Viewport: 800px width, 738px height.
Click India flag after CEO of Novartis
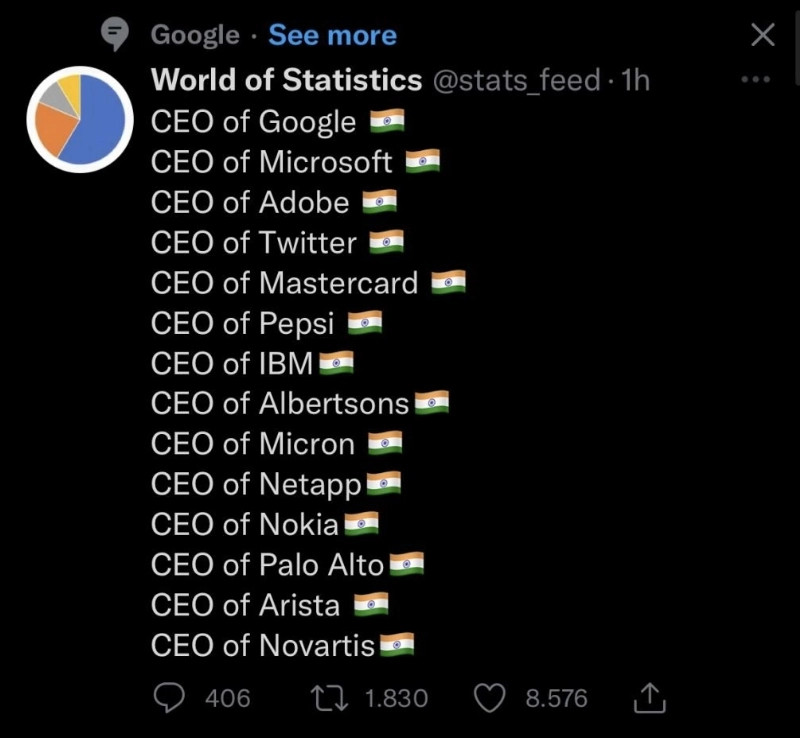[397, 645]
